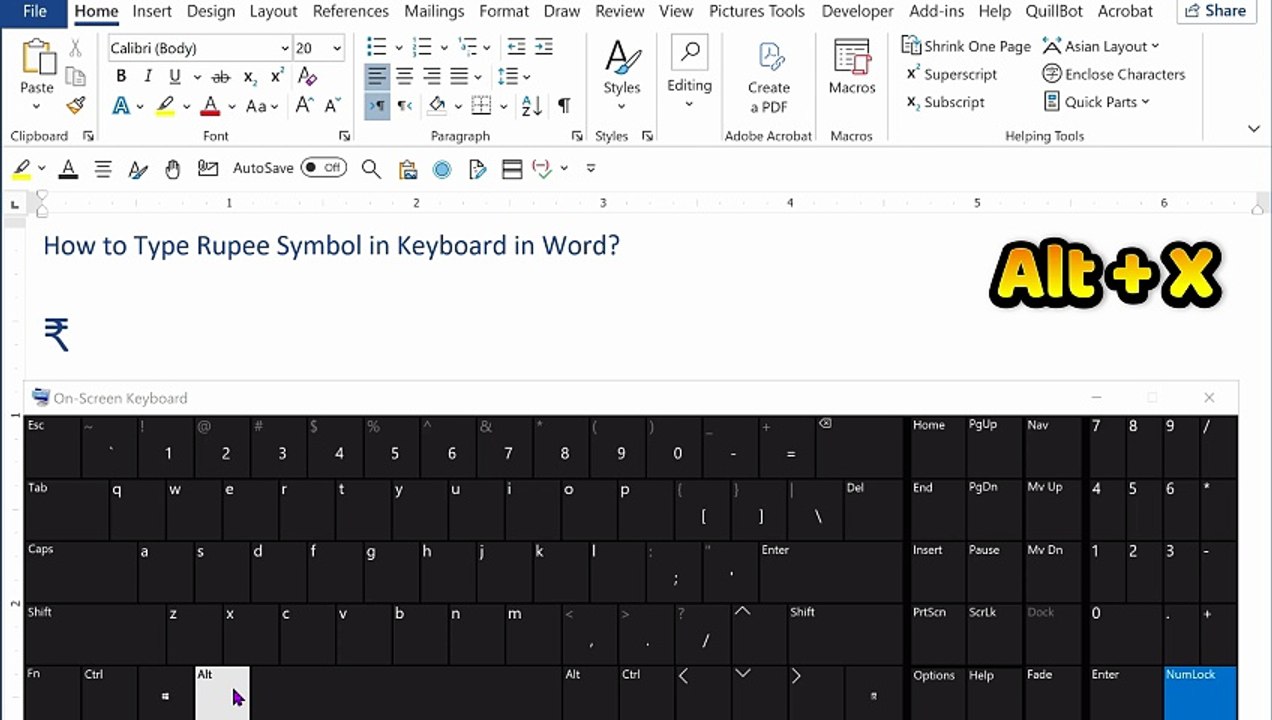Open the Macros button
This screenshot has width=1272, height=720.
852,67
